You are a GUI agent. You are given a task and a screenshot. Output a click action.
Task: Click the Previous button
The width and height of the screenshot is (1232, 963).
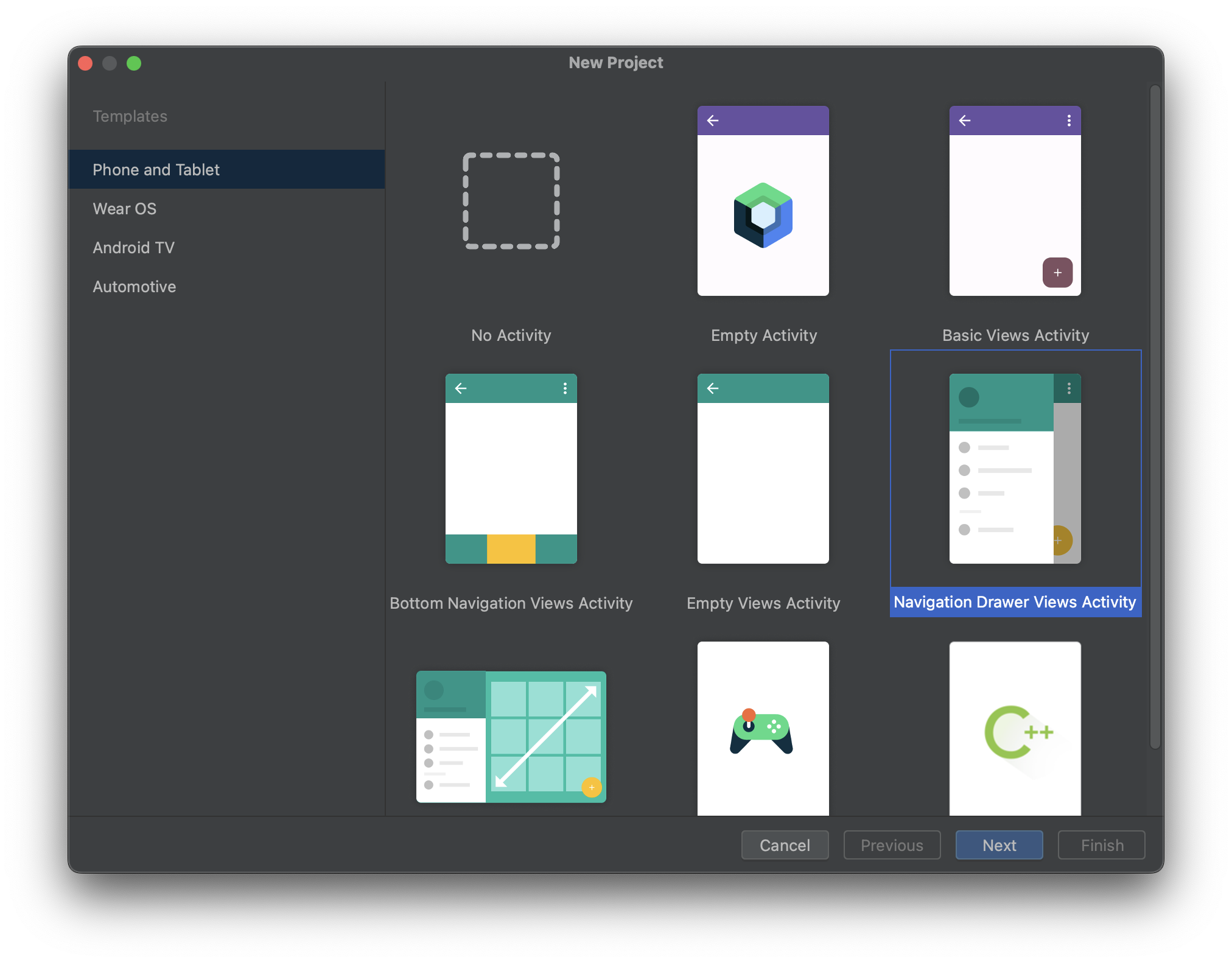click(892, 845)
